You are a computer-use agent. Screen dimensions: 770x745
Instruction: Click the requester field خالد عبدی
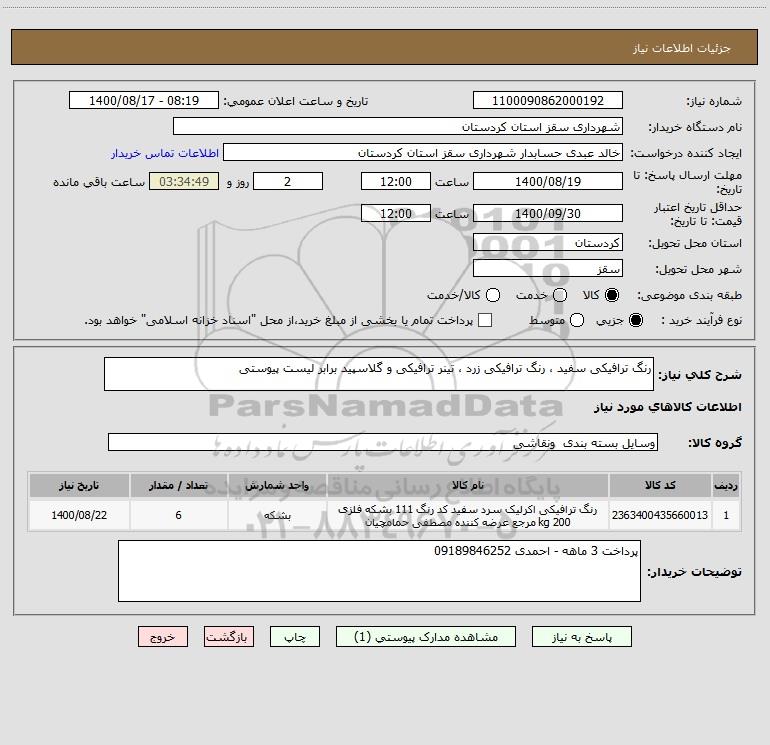click(x=423, y=152)
